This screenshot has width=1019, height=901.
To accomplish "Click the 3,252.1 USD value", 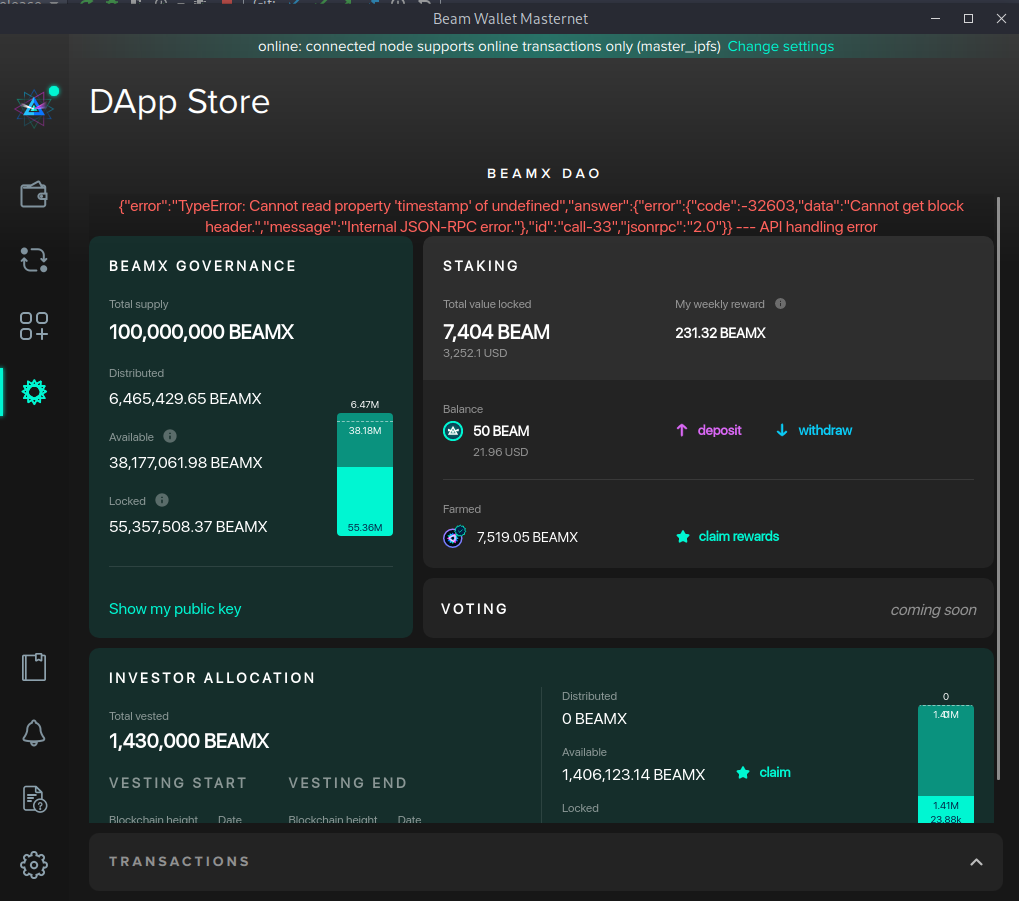I will click(x=475, y=353).
